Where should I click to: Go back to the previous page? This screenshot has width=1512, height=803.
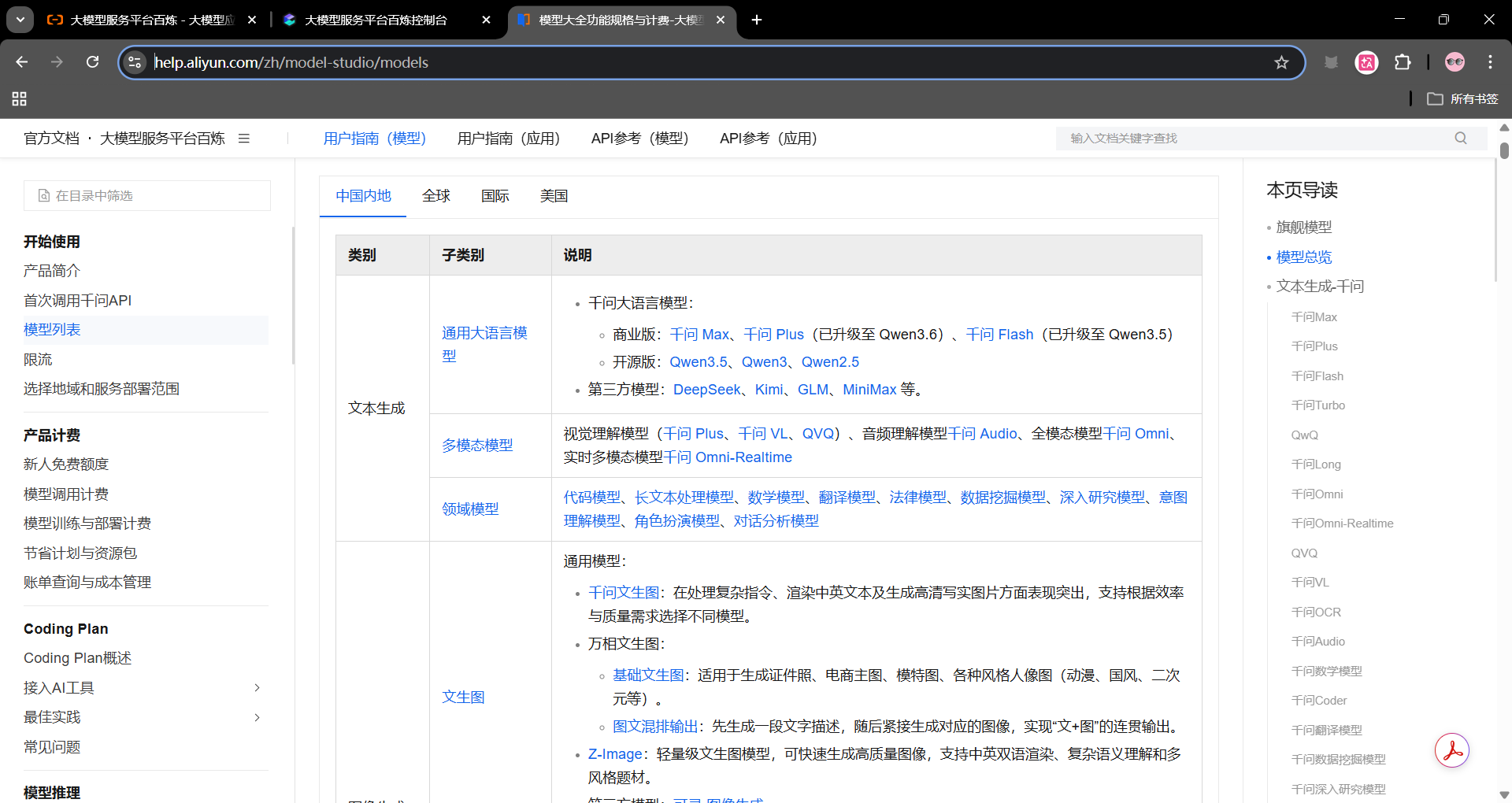(x=22, y=62)
